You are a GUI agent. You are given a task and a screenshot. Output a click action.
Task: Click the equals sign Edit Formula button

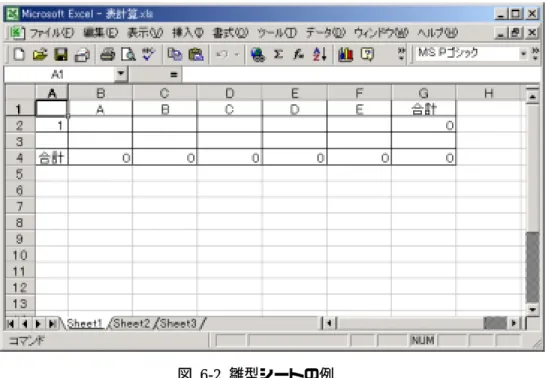tap(174, 75)
